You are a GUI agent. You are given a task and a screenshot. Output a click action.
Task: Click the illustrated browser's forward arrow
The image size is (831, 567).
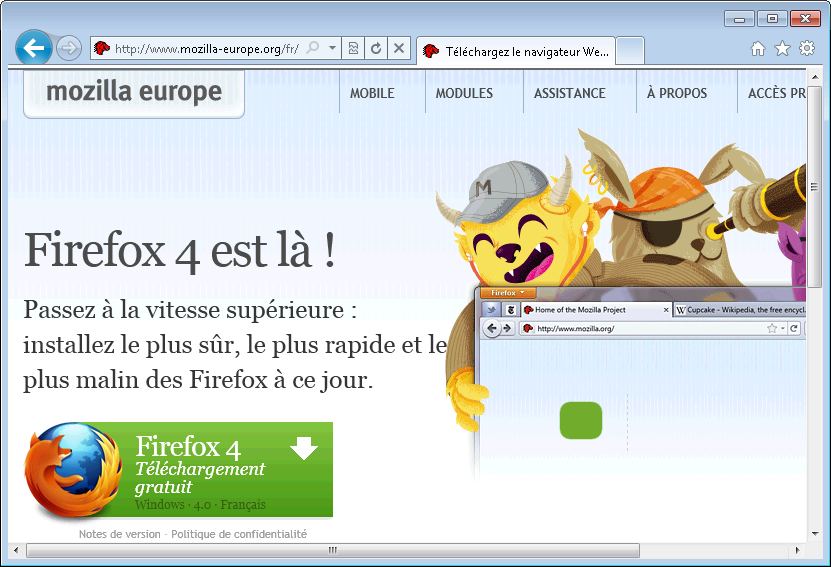pos(507,329)
